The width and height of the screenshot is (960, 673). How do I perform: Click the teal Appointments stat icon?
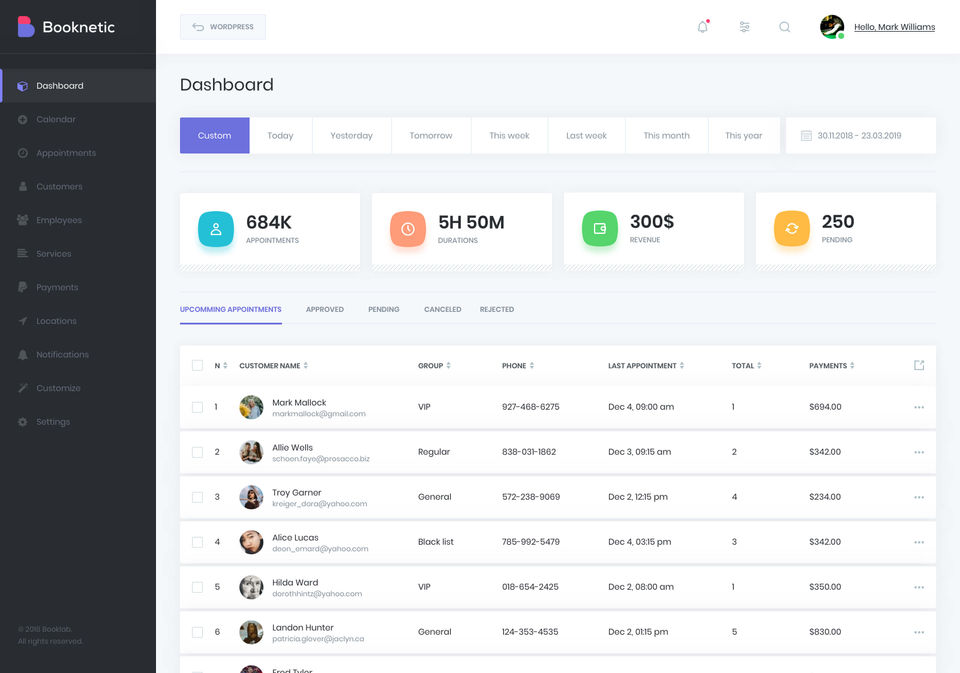click(x=216, y=229)
